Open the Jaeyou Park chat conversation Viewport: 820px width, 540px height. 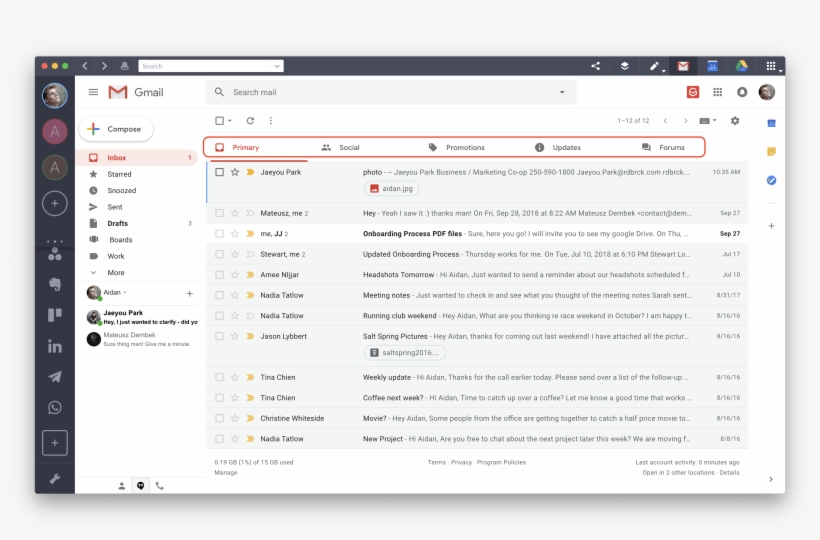point(141,317)
